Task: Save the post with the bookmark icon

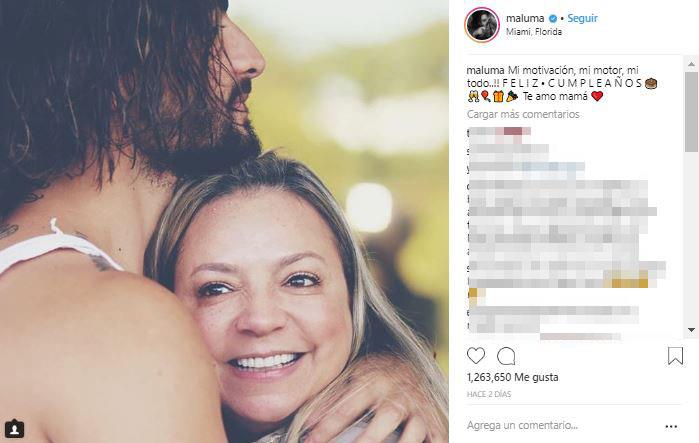Action: [675, 356]
